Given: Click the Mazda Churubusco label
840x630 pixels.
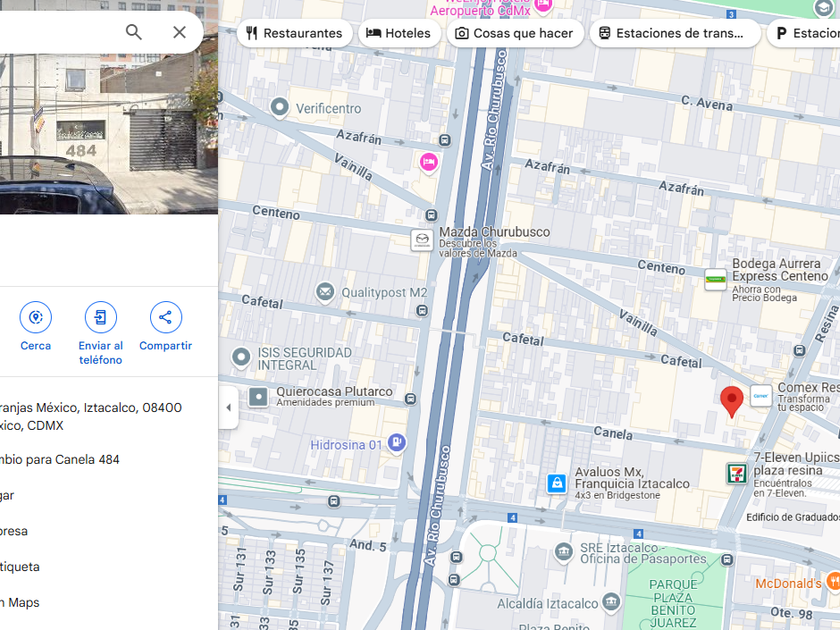Looking at the screenshot, I should (494, 232).
